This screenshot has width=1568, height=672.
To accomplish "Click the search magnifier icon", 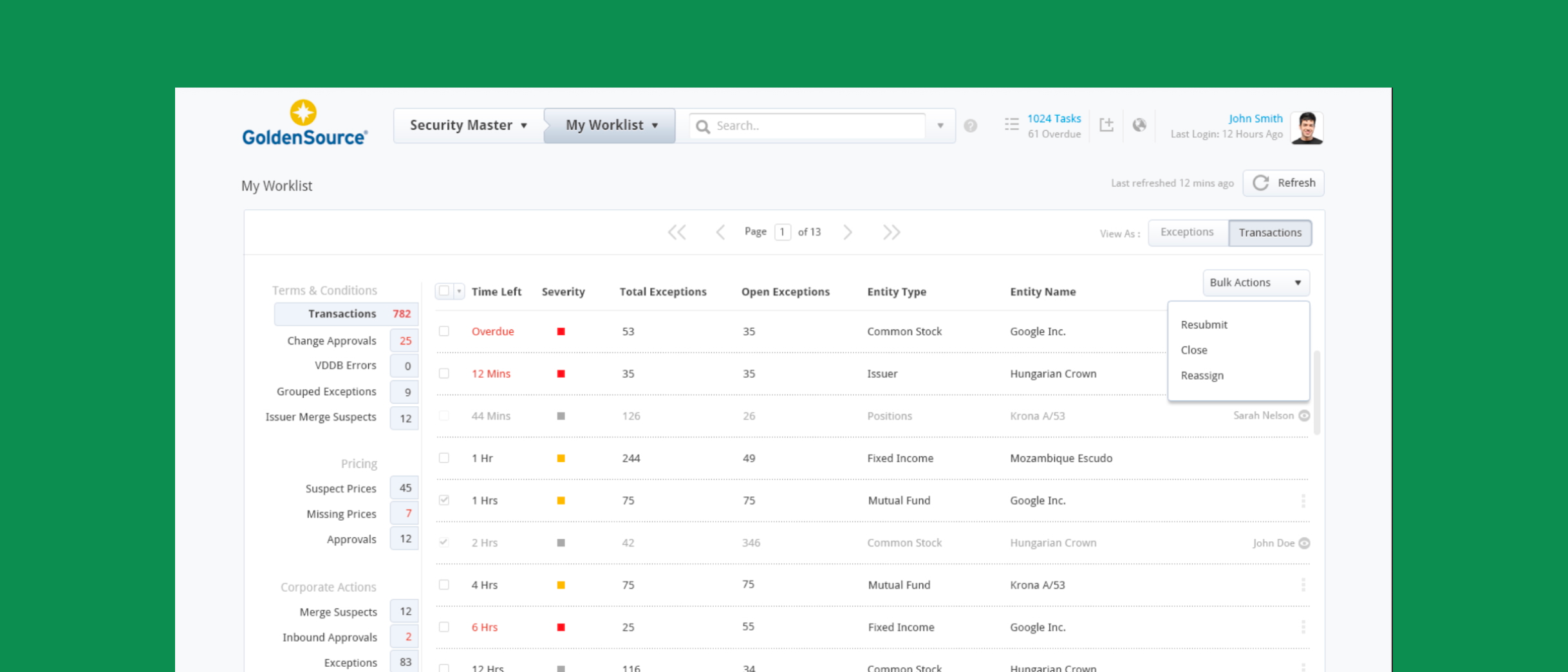I will [x=703, y=126].
